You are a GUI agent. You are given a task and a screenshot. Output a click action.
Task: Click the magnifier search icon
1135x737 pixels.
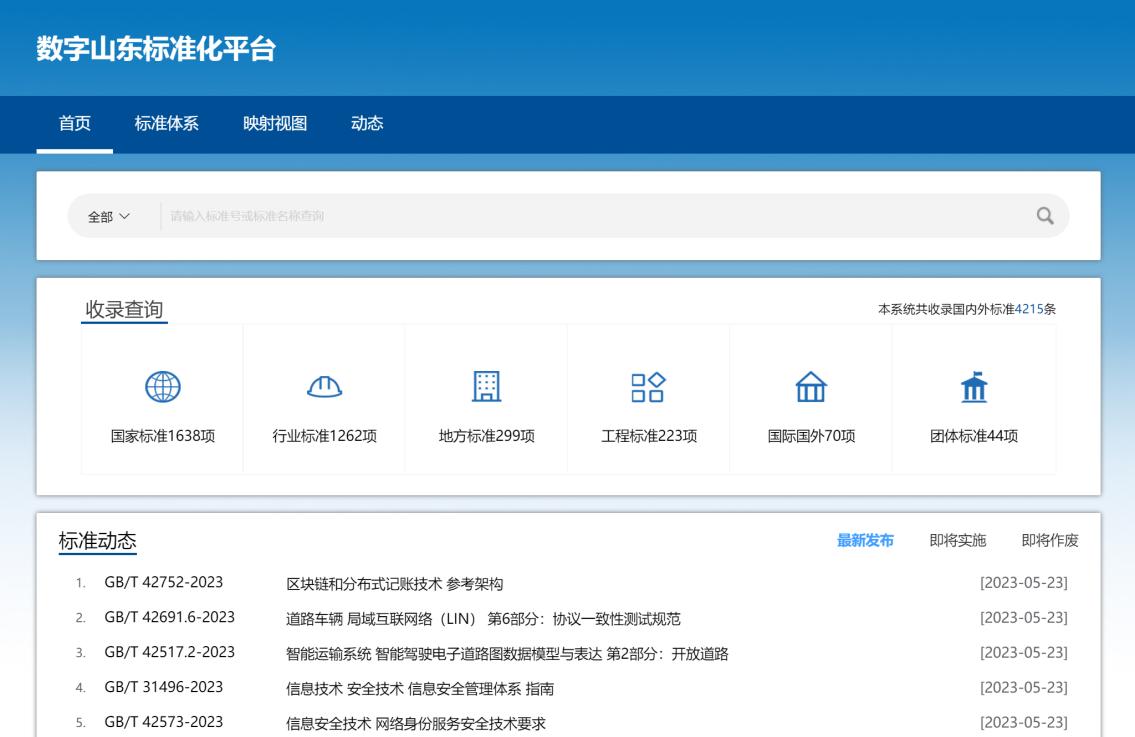(x=1044, y=216)
